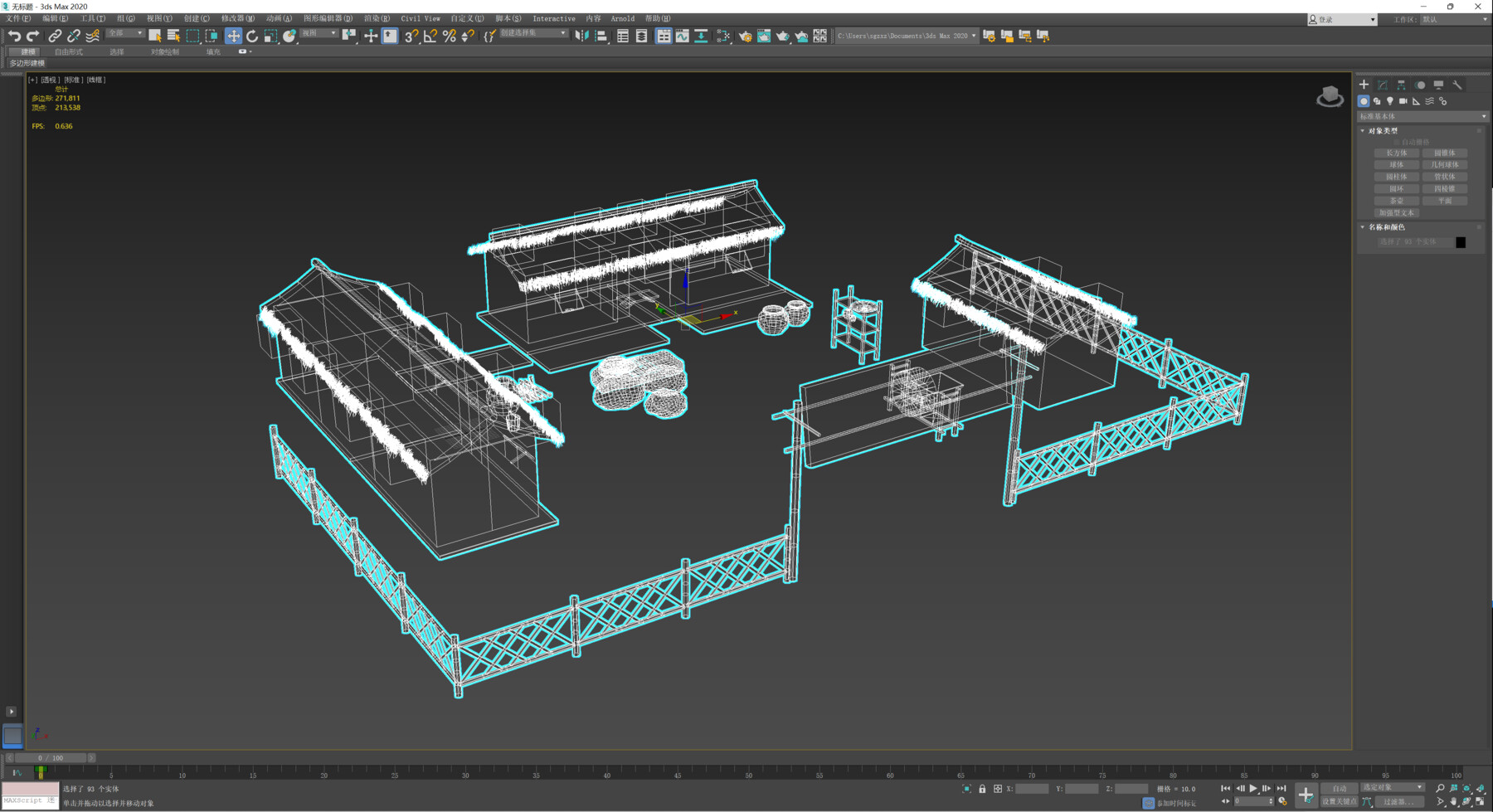
Task: Collapse the 对象类型 rollout
Action: pos(1362,130)
